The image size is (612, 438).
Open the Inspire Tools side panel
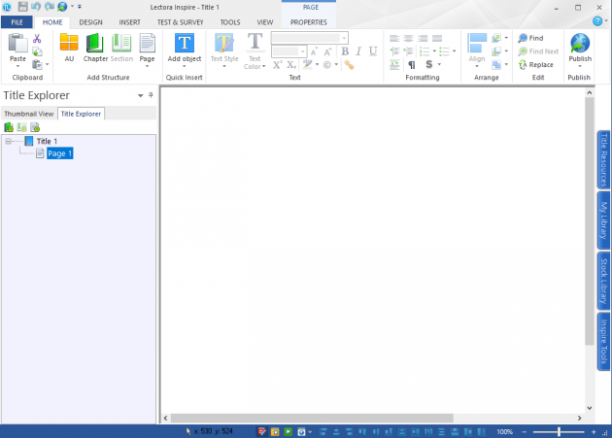tap(603, 341)
